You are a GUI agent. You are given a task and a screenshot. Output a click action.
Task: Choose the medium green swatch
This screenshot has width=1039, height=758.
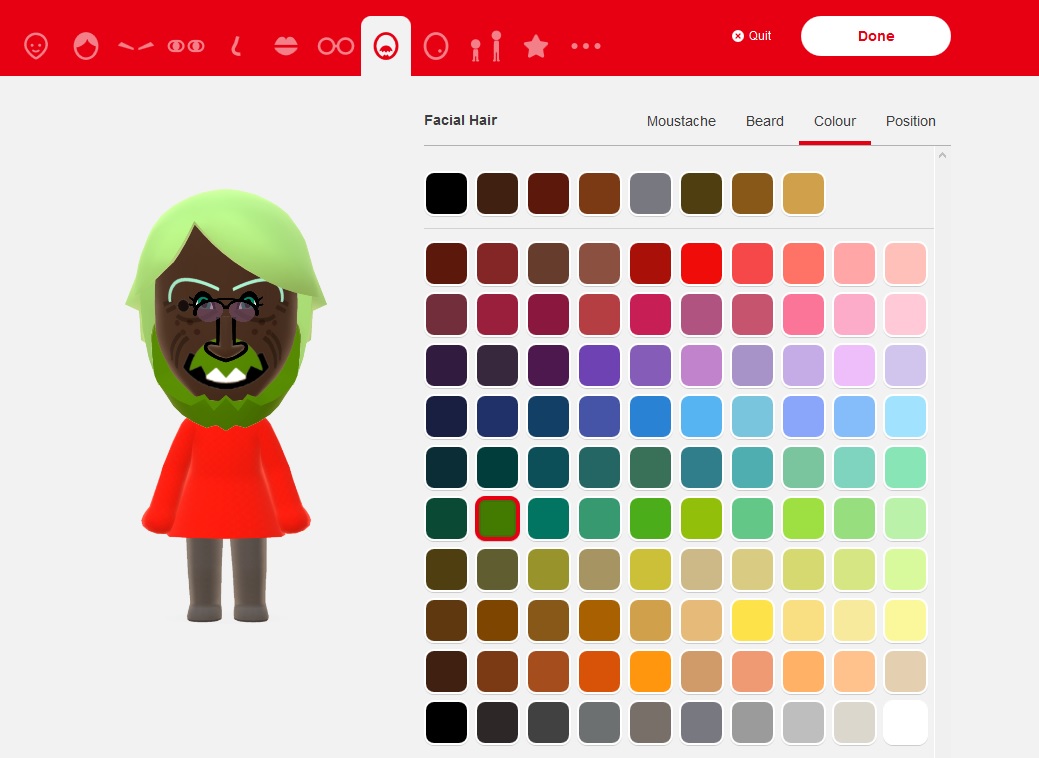pos(650,518)
